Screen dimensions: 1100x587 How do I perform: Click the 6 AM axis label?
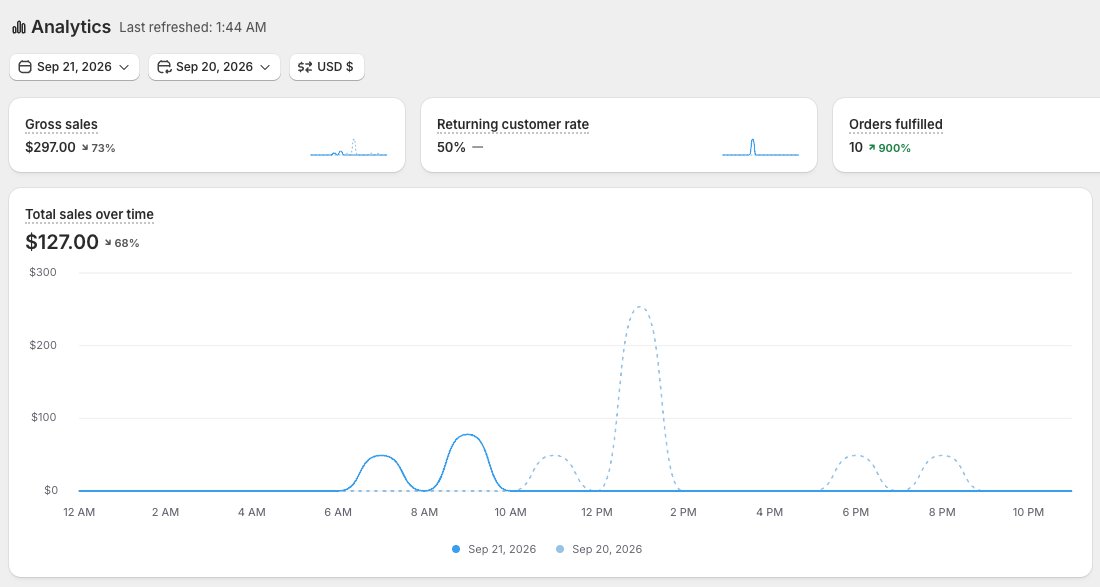[x=337, y=512]
